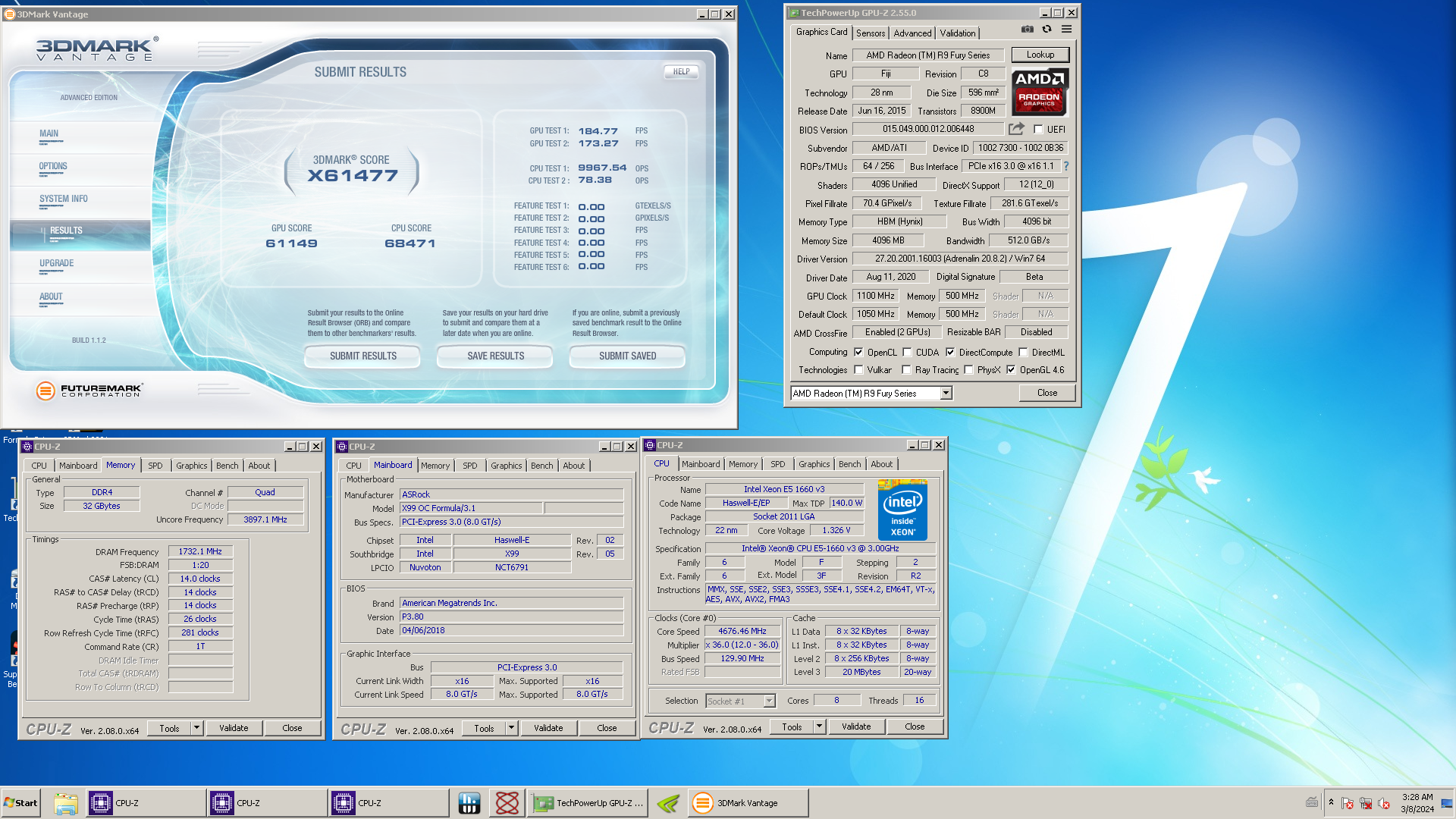Image resolution: width=1456 pixels, height=819 pixels.
Task: Click the AMD Radeon Graphics logo
Action: [1040, 92]
